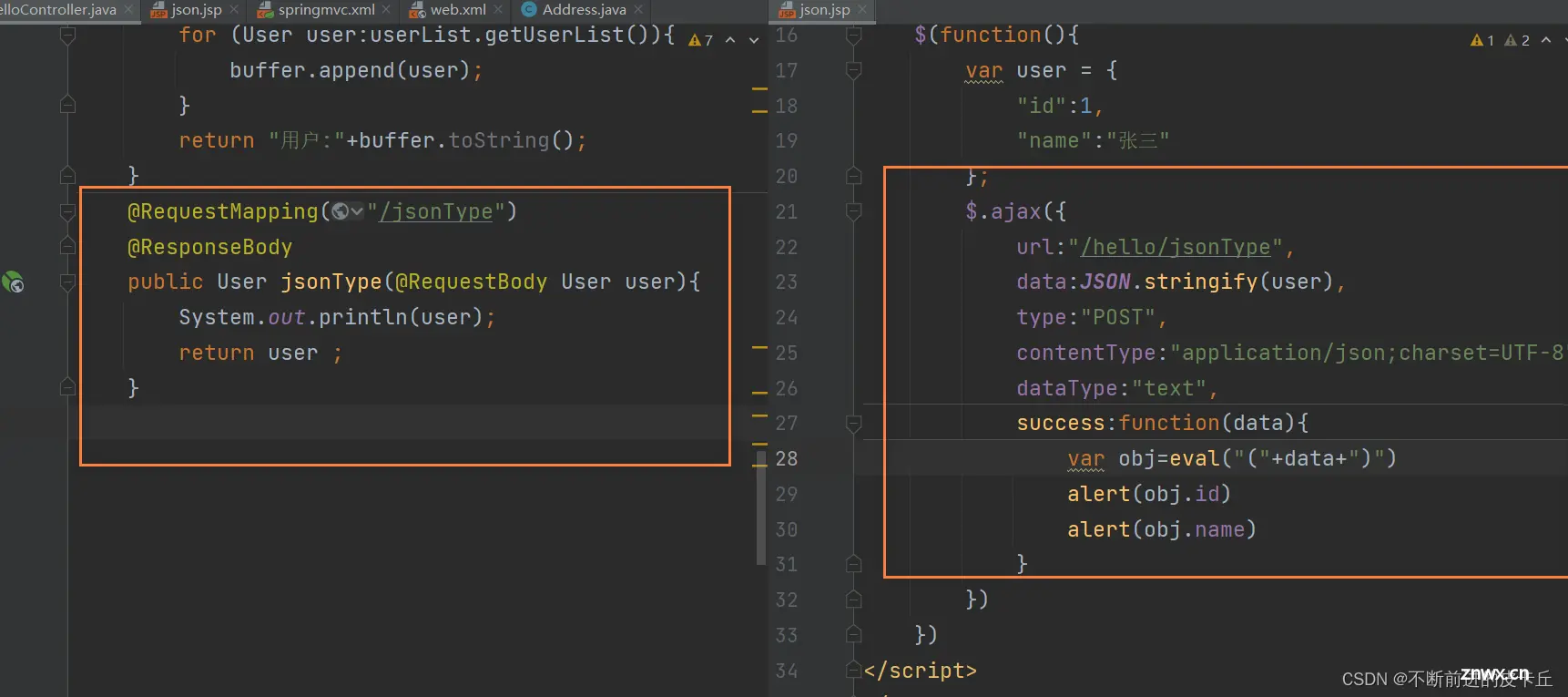Place cursor on System.out.println(user)

[x=337, y=317]
